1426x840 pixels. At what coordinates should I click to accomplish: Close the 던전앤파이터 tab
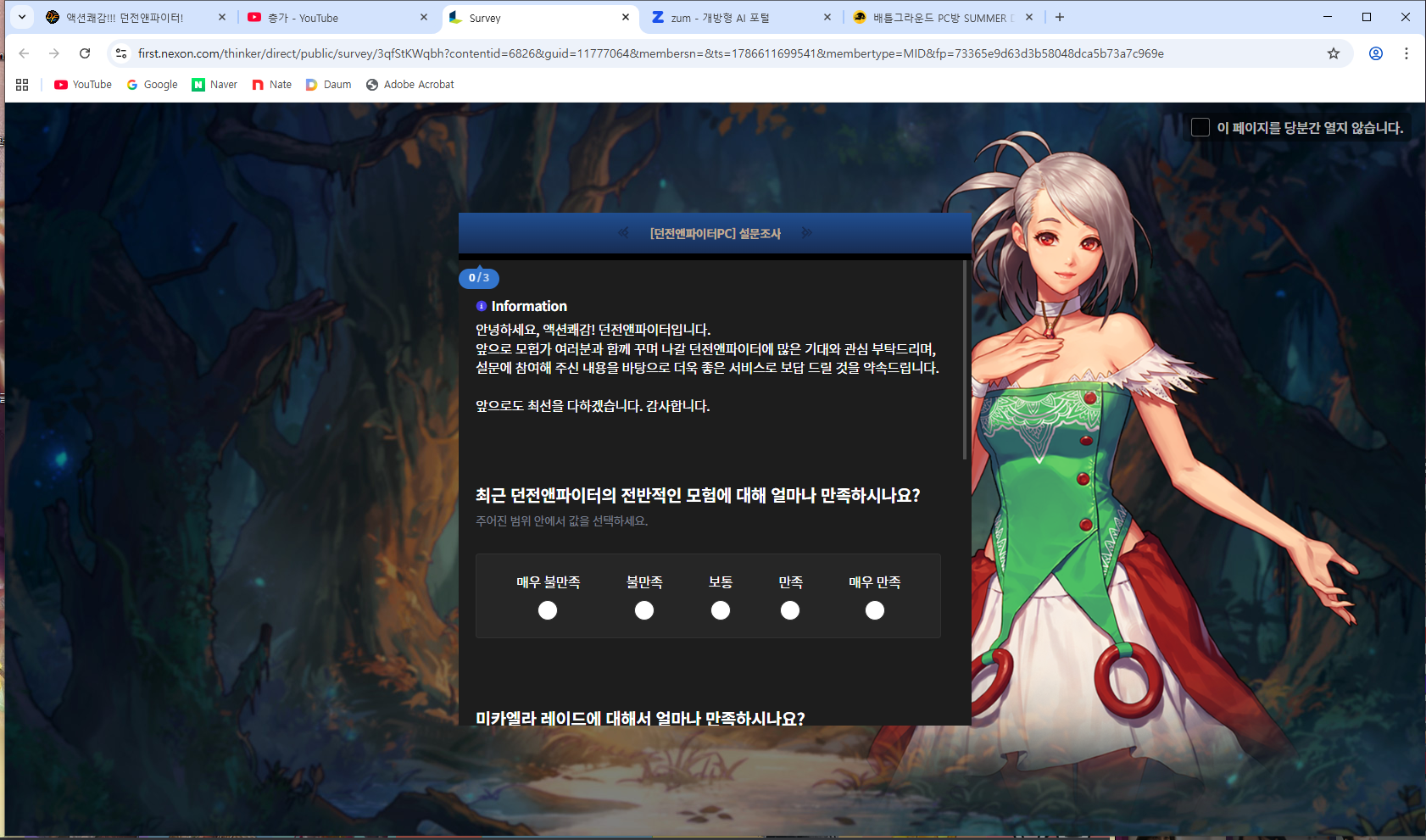point(222,17)
